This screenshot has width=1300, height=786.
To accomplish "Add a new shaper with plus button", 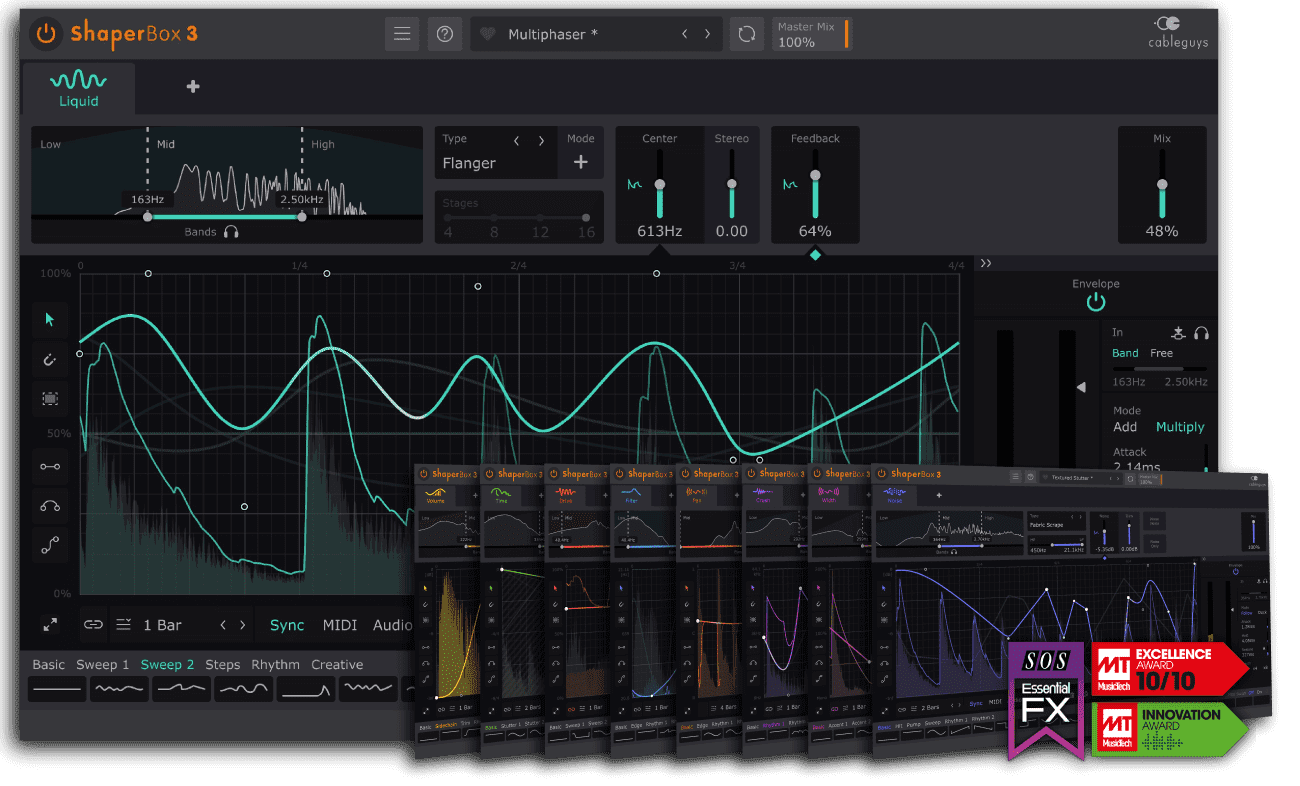I will [x=193, y=87].
